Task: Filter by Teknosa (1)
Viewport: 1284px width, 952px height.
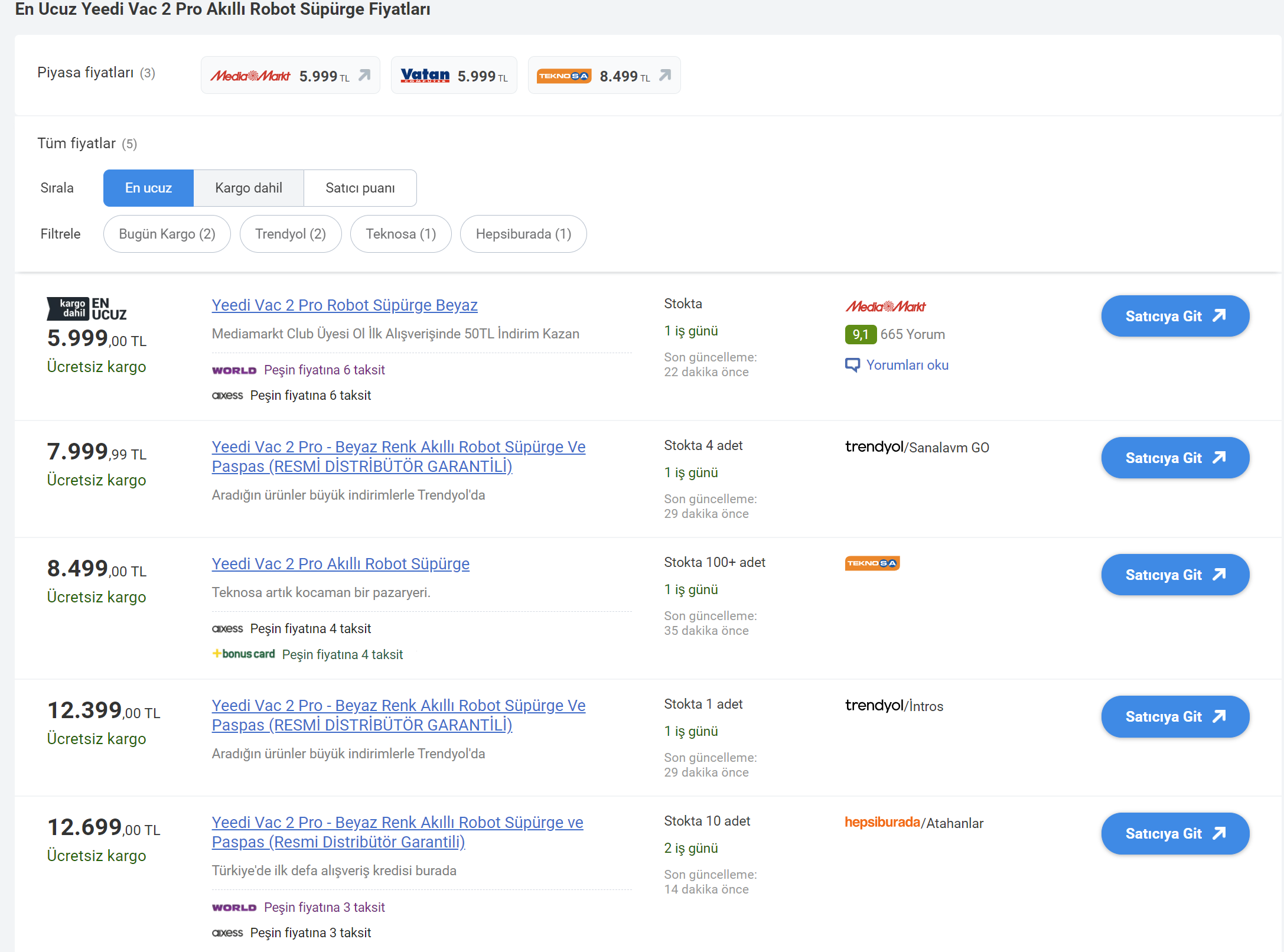Action: 401,234
